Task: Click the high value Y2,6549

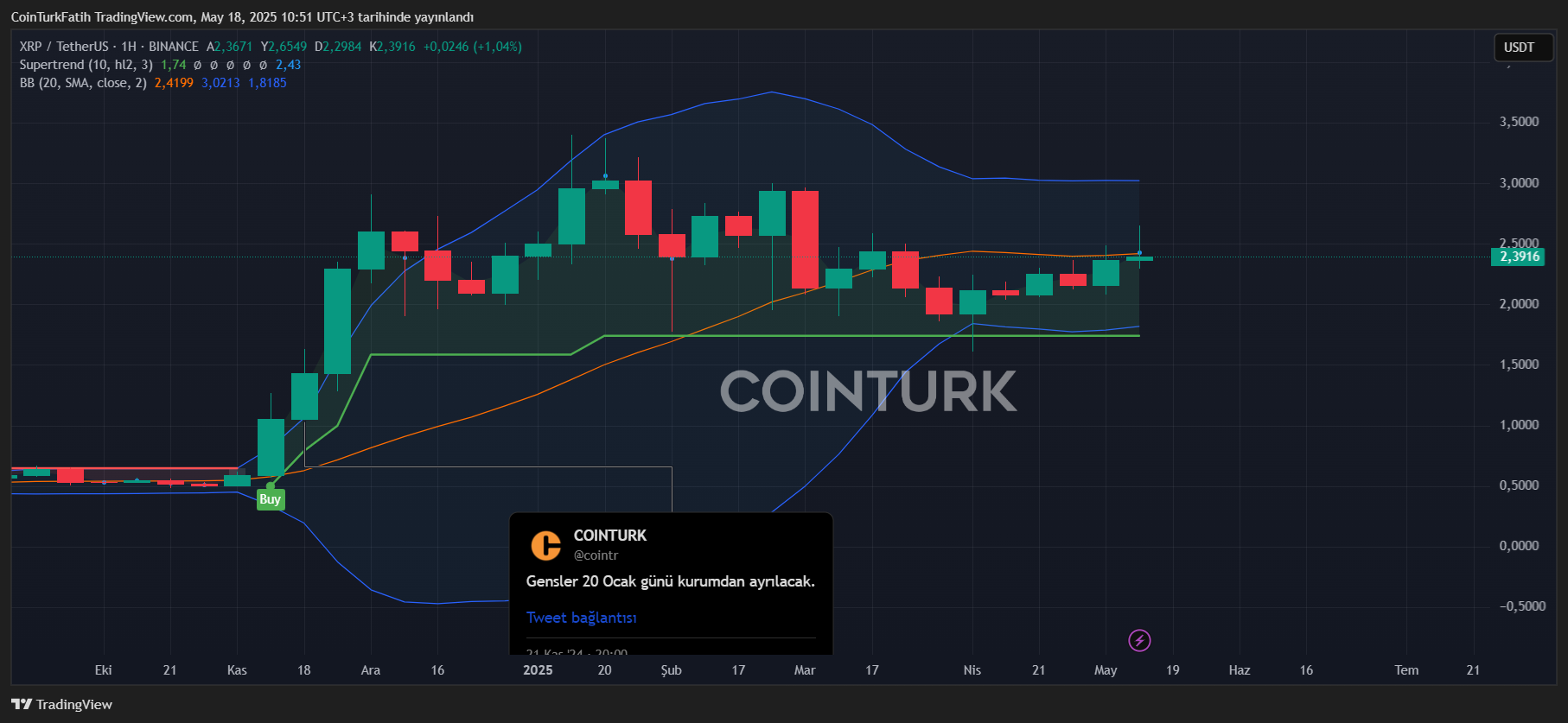Action: [x=284, y=47]
